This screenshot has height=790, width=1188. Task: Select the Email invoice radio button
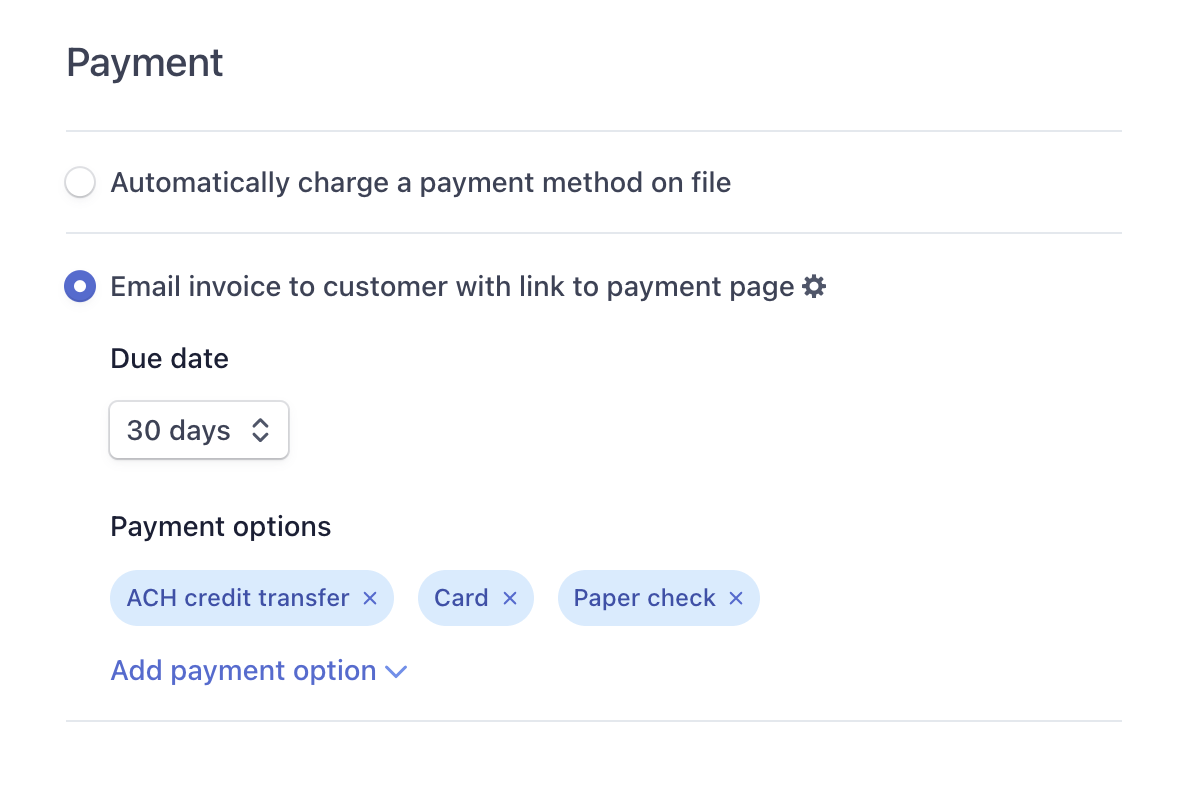[80, 287]
